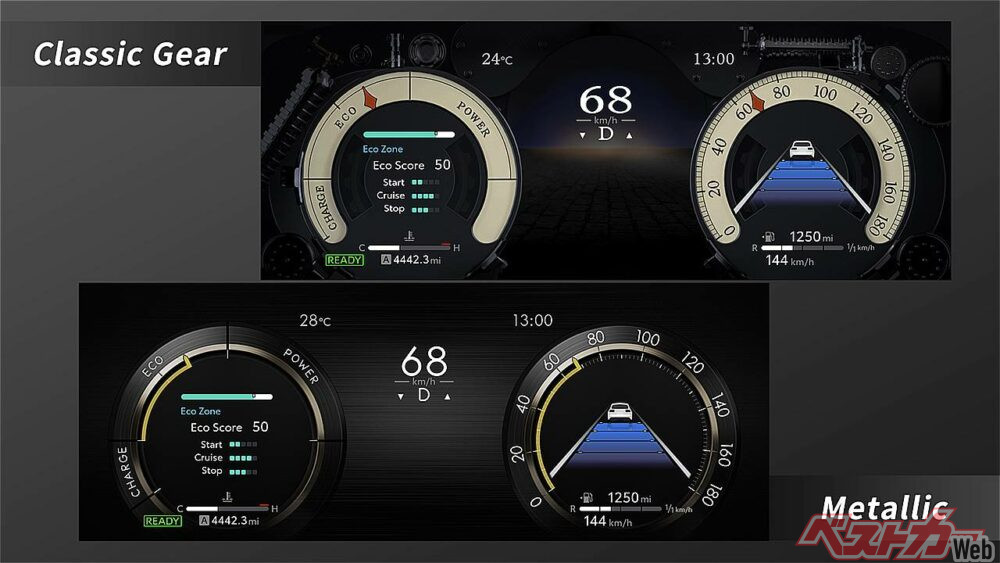
Task: Click the 28°C temperature reading in Metallic
Action: [314, 321]
